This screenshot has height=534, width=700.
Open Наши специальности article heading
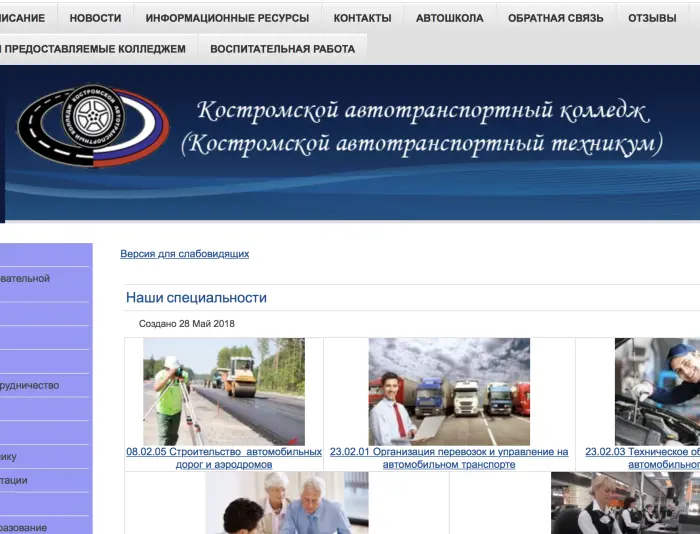[x=196, y=298]
